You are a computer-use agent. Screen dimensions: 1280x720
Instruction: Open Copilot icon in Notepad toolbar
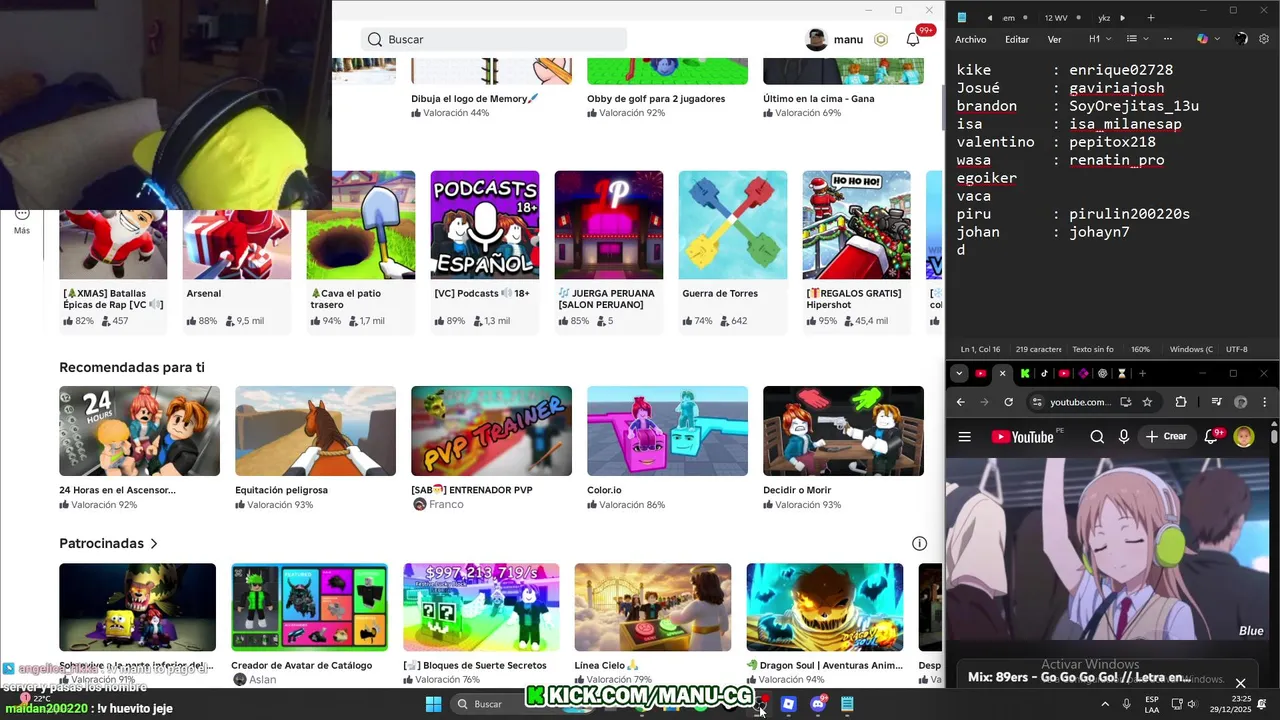1203,39
